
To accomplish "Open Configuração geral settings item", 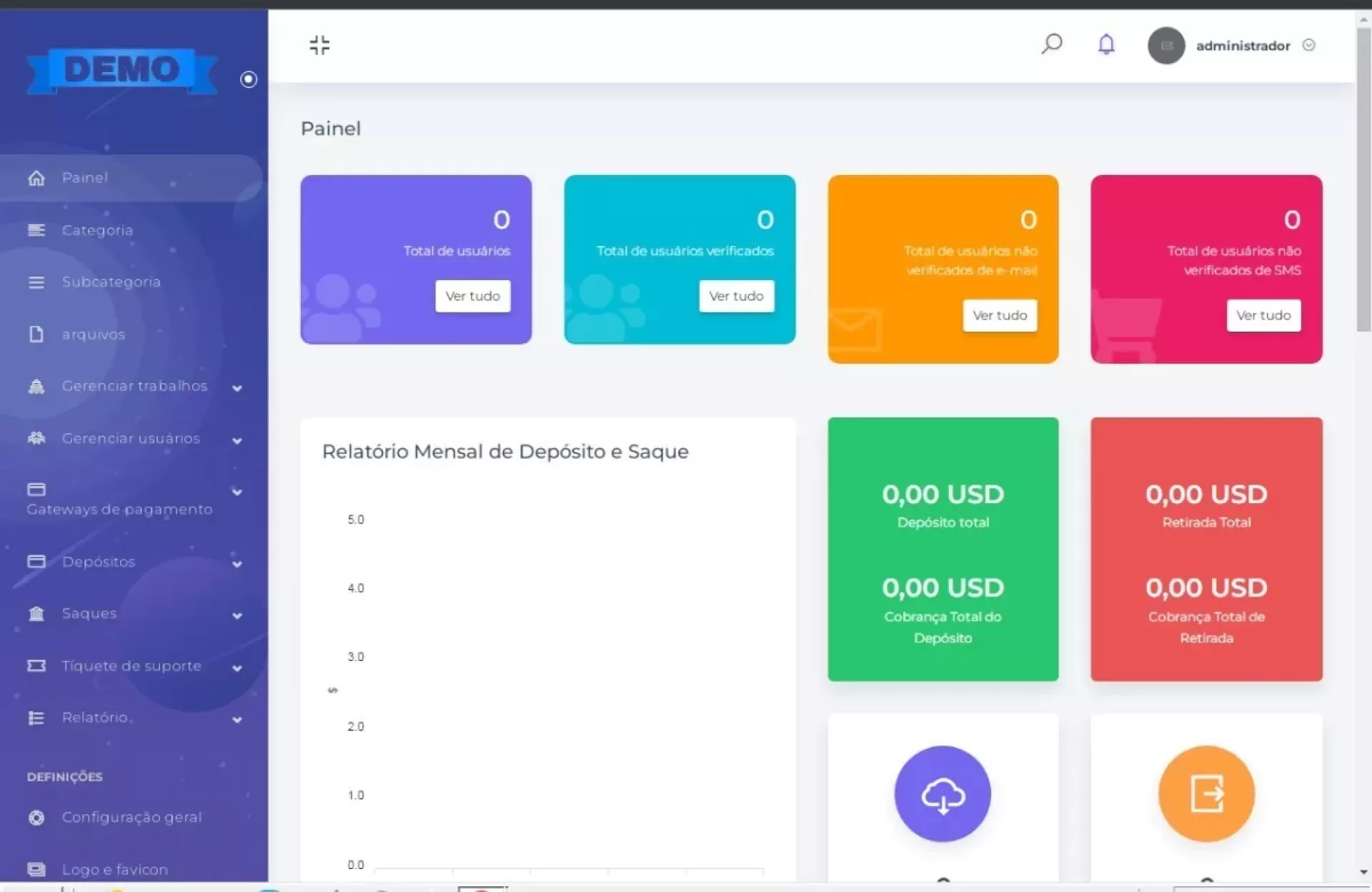I will coord(131,818).
